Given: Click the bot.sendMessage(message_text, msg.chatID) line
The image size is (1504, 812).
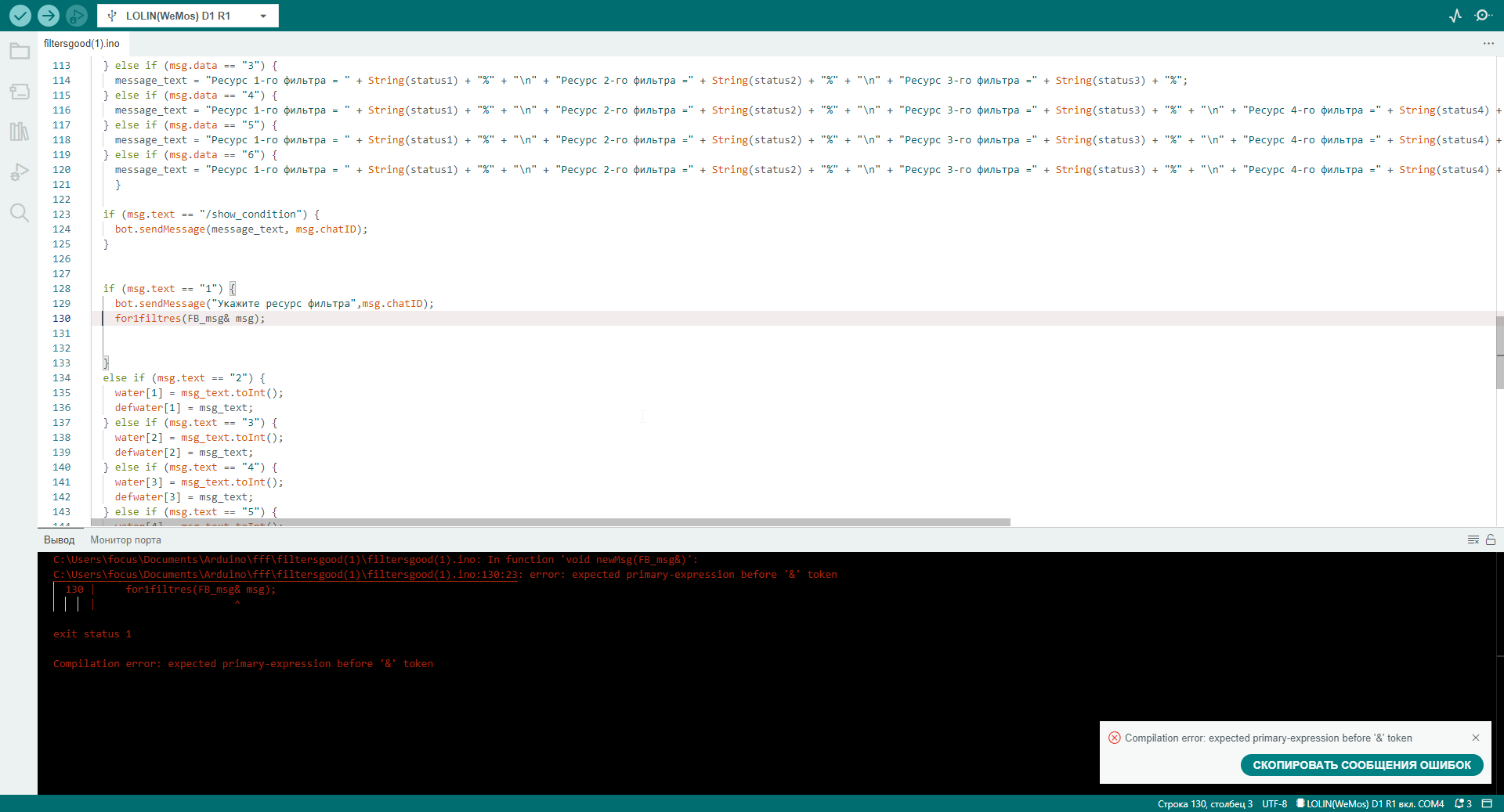Looking at the screenshot, I should tap(241, 229).
